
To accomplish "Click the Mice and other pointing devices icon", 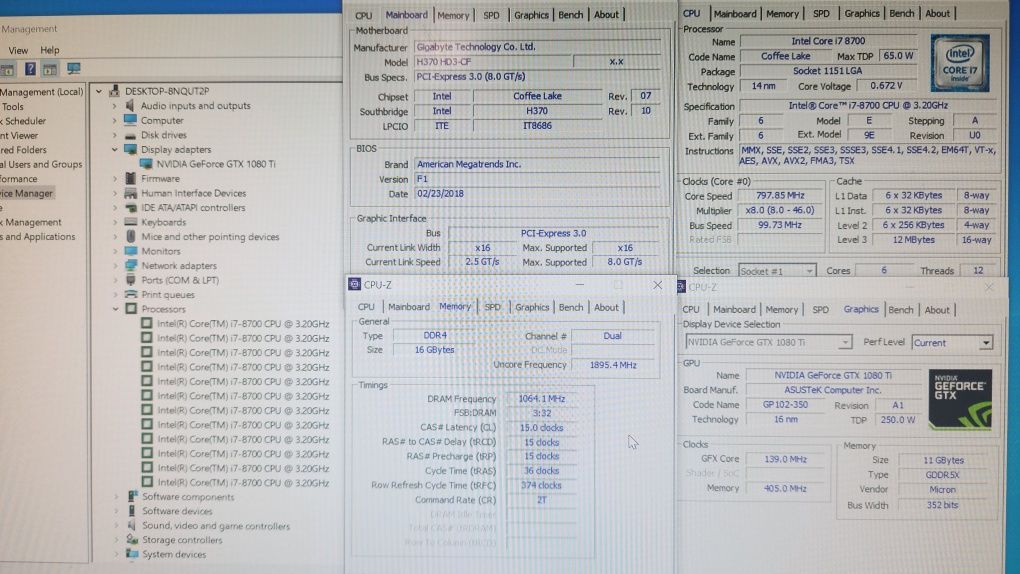I will (130, 236).
